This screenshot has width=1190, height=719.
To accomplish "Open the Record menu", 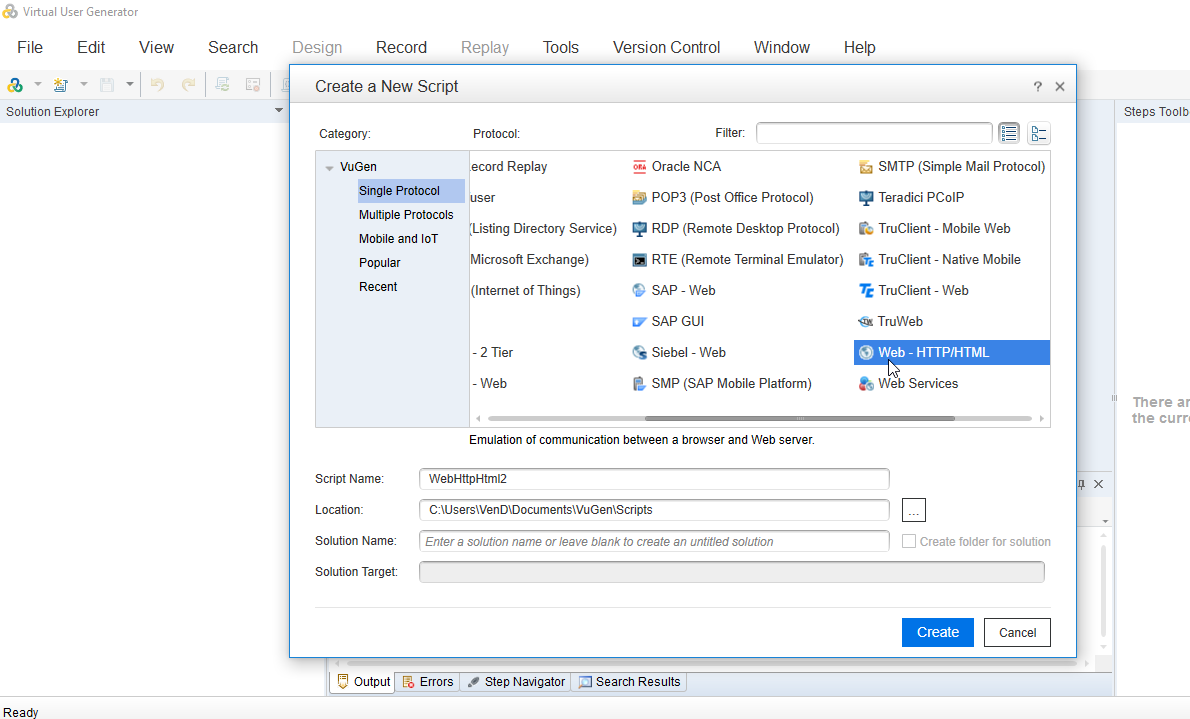I will click(x=401, y=47).
